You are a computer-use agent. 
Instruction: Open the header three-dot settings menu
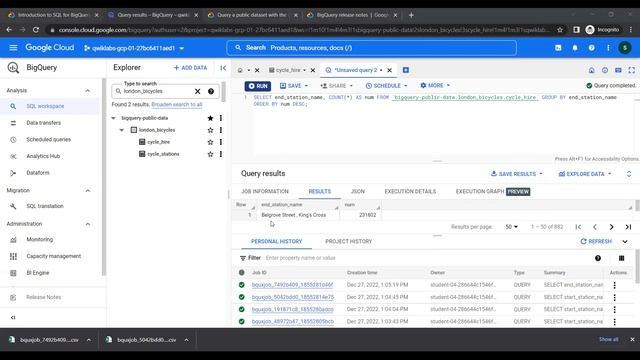(608, 48)
